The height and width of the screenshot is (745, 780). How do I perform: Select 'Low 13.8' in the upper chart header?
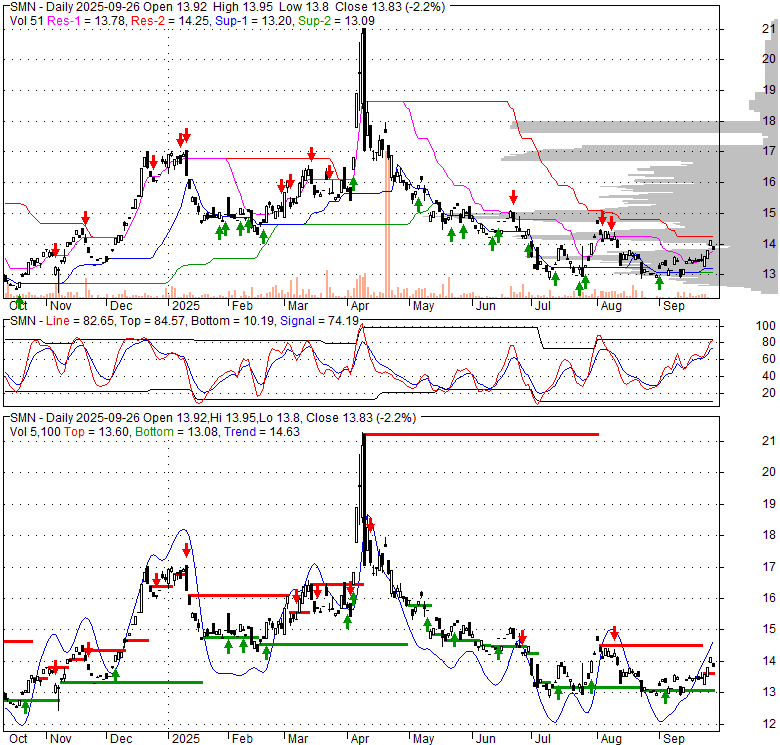305,7
